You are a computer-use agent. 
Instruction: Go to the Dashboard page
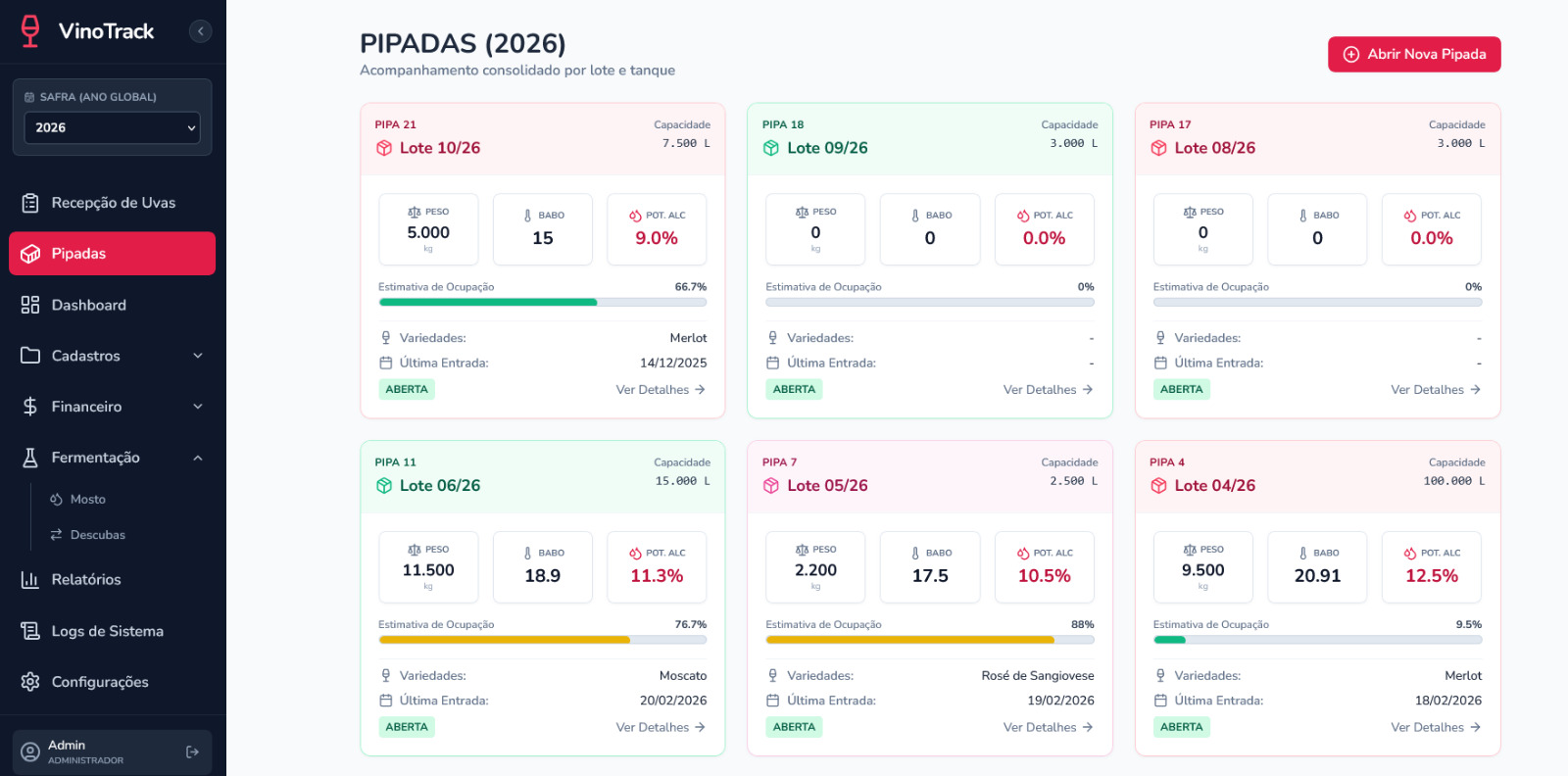point(88,305)
